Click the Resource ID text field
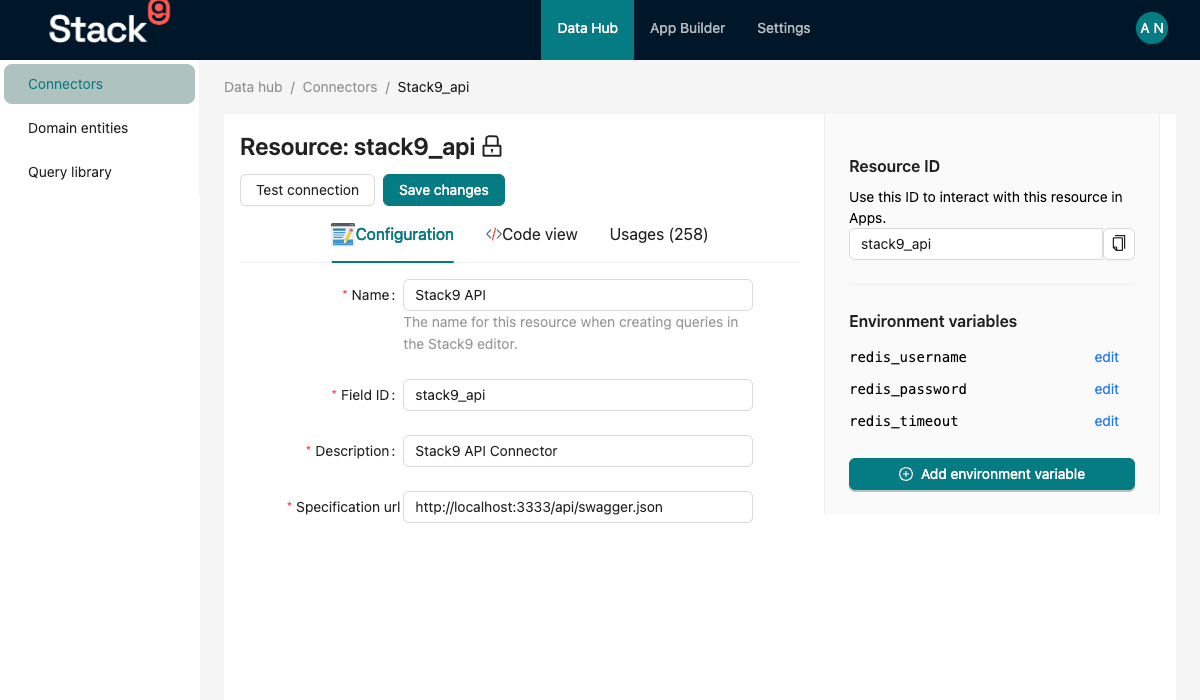1200x700 pixels. [x=975, y=244]
